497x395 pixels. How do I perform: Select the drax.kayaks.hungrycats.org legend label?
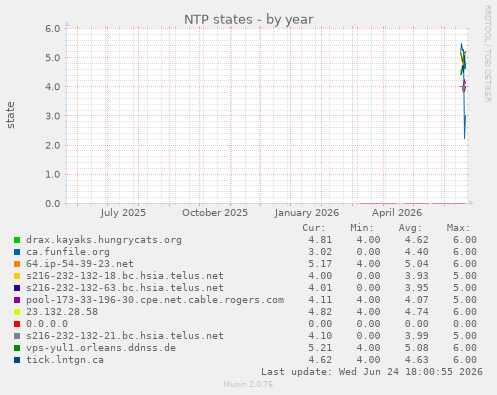coord(104,240)
